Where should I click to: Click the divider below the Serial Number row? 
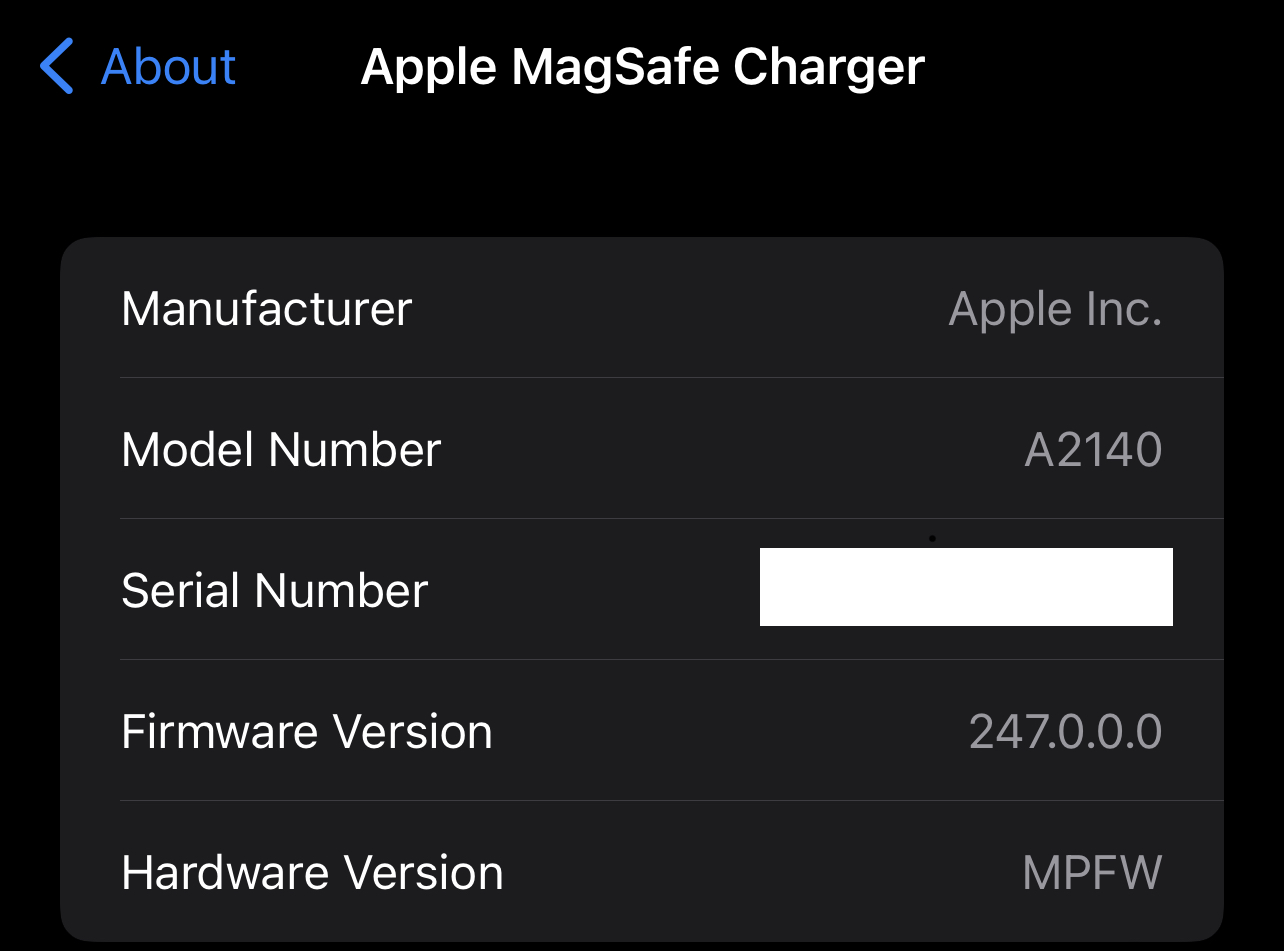pos(670,660)
